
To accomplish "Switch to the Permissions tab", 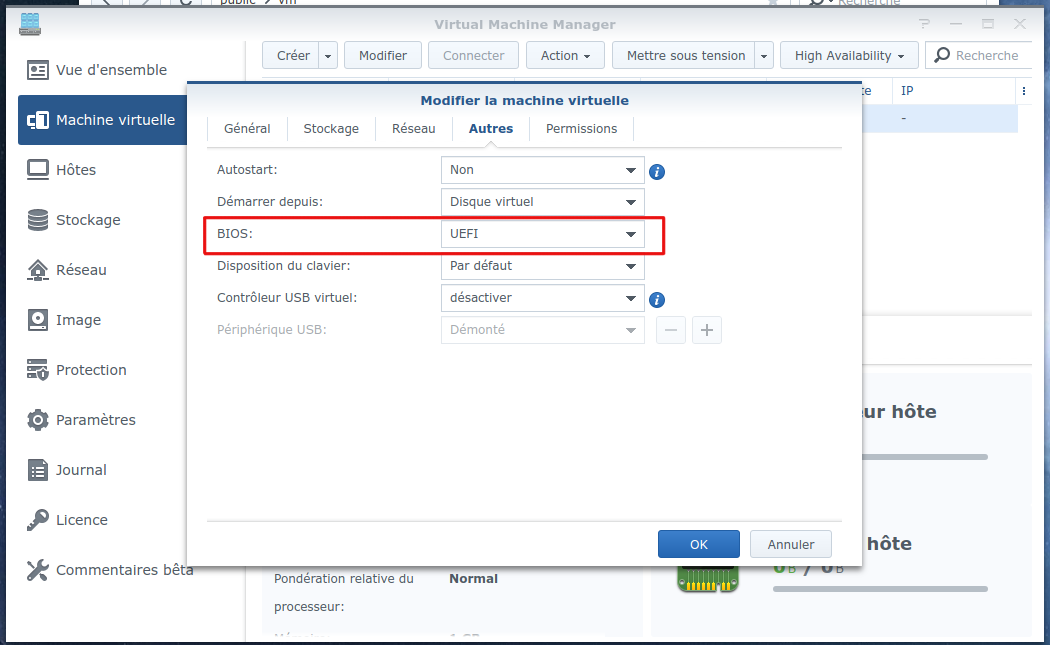I will pyautogui.click(x=581, y=129).
